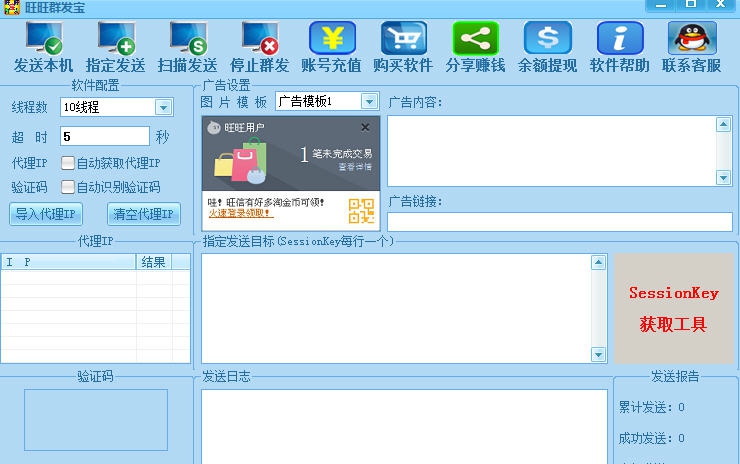
Task: Open 账号充值 yen icon
Action: [x=332, y=38]
